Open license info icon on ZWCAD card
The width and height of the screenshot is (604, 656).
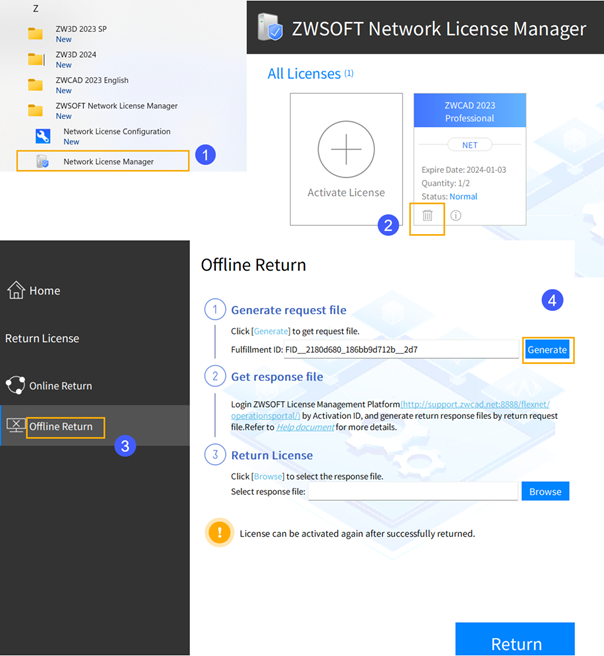coord(456,215)
